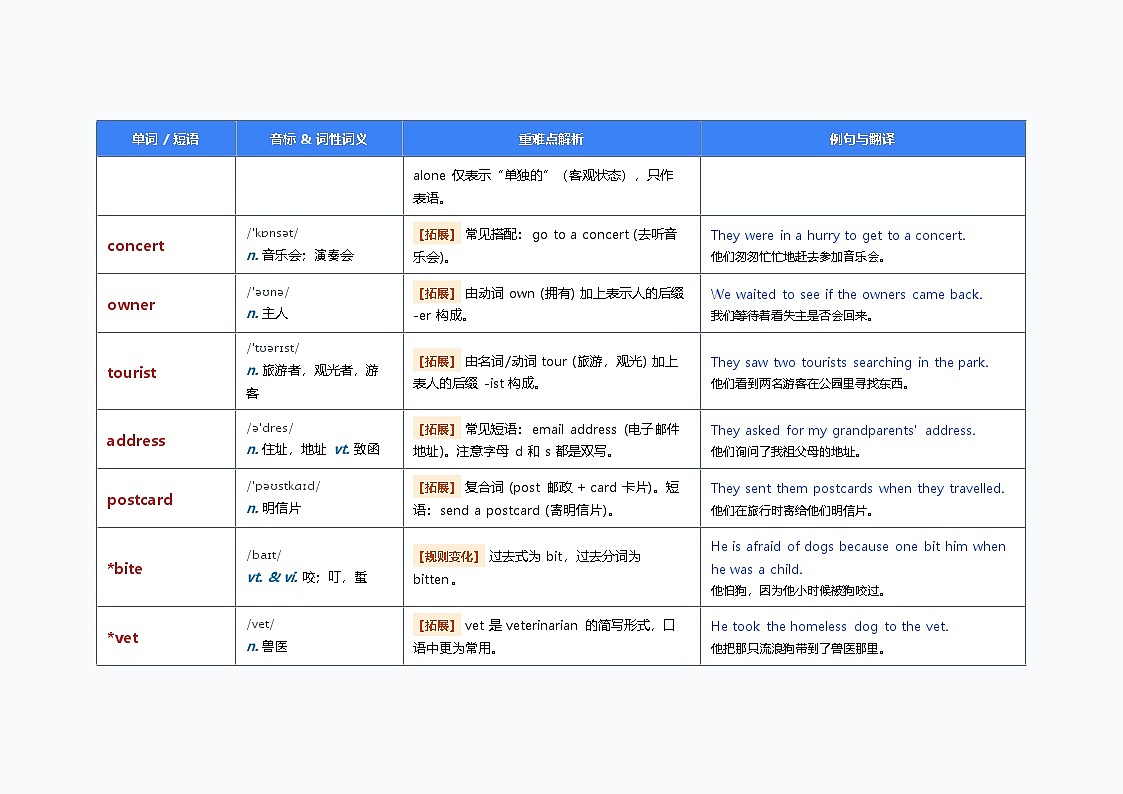Click translation 他怕狗，因为他小时候被狗咬过

point(798,591)
